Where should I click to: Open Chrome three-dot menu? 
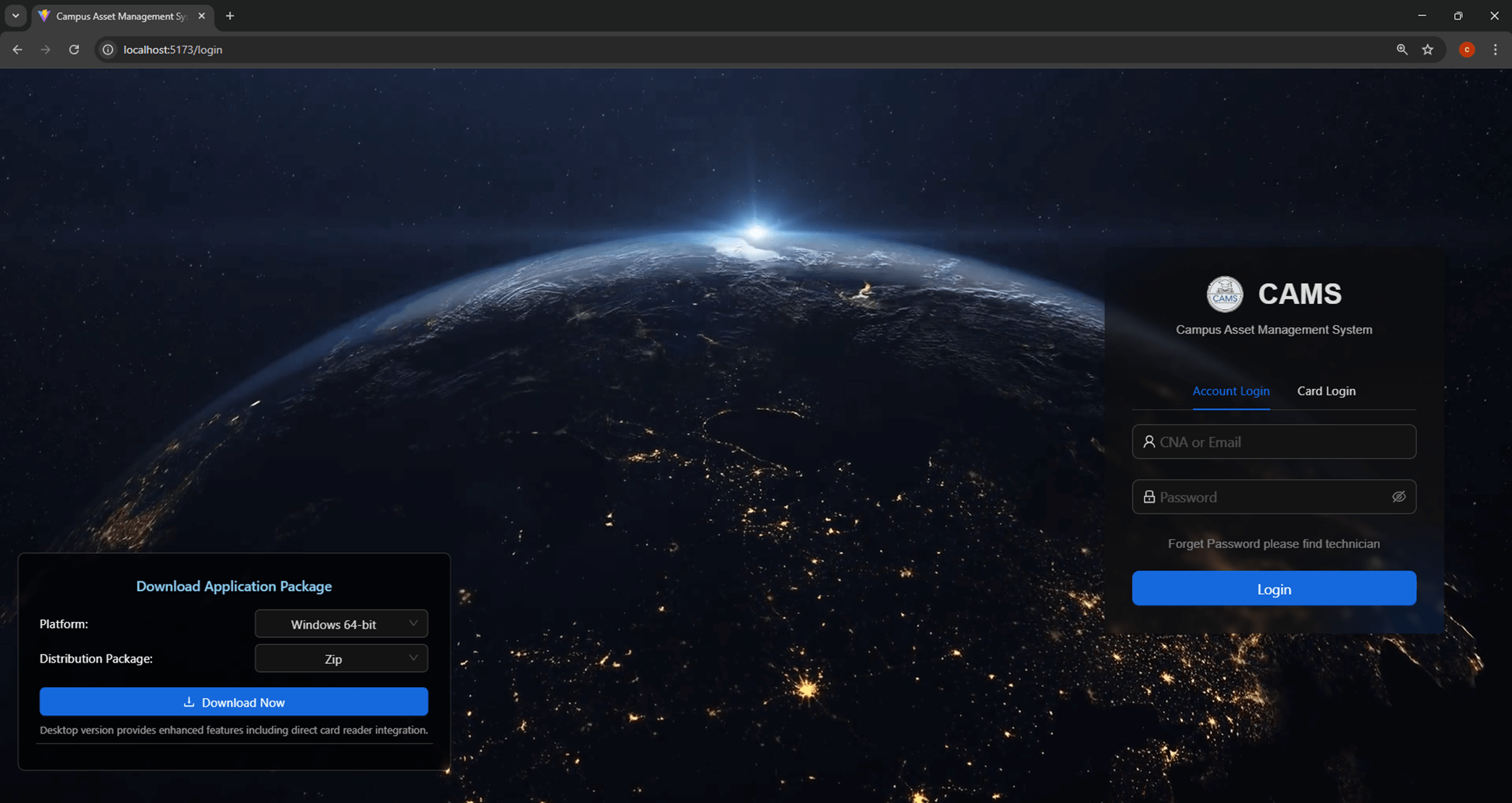pos(1495,50)
